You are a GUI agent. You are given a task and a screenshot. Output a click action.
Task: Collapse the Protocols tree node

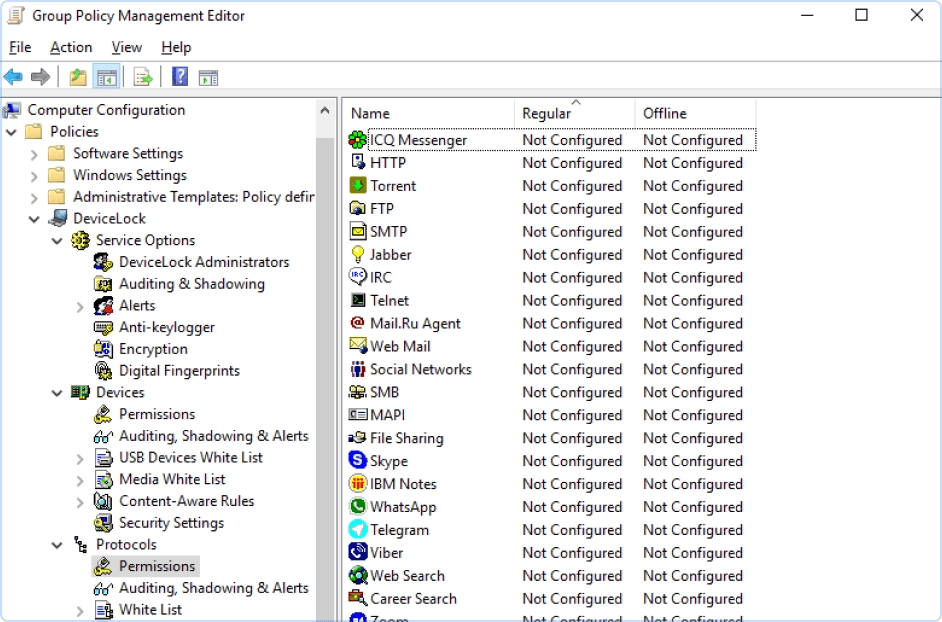(57, 545)
